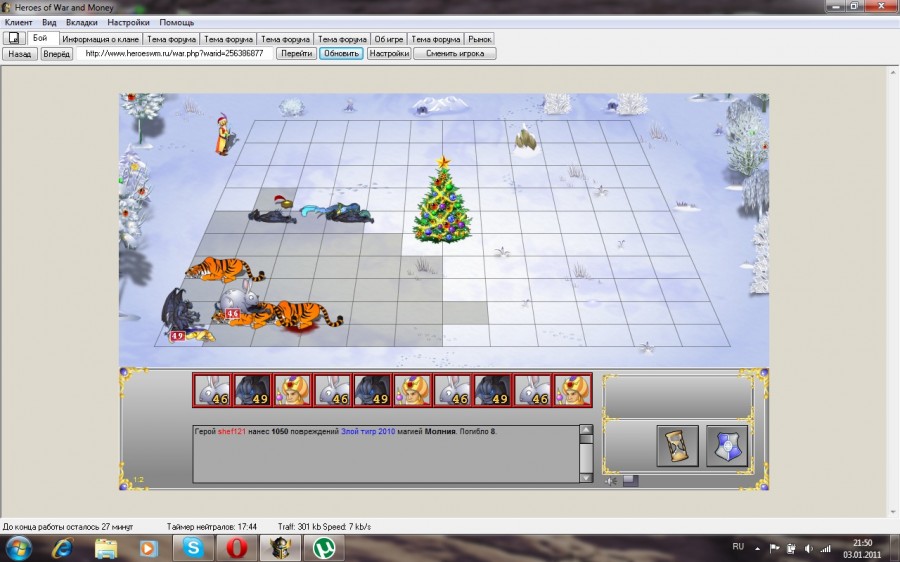Switch to Информация о клане tab
The width and height of the screenshot is (900, 562).
click(100, 39)
